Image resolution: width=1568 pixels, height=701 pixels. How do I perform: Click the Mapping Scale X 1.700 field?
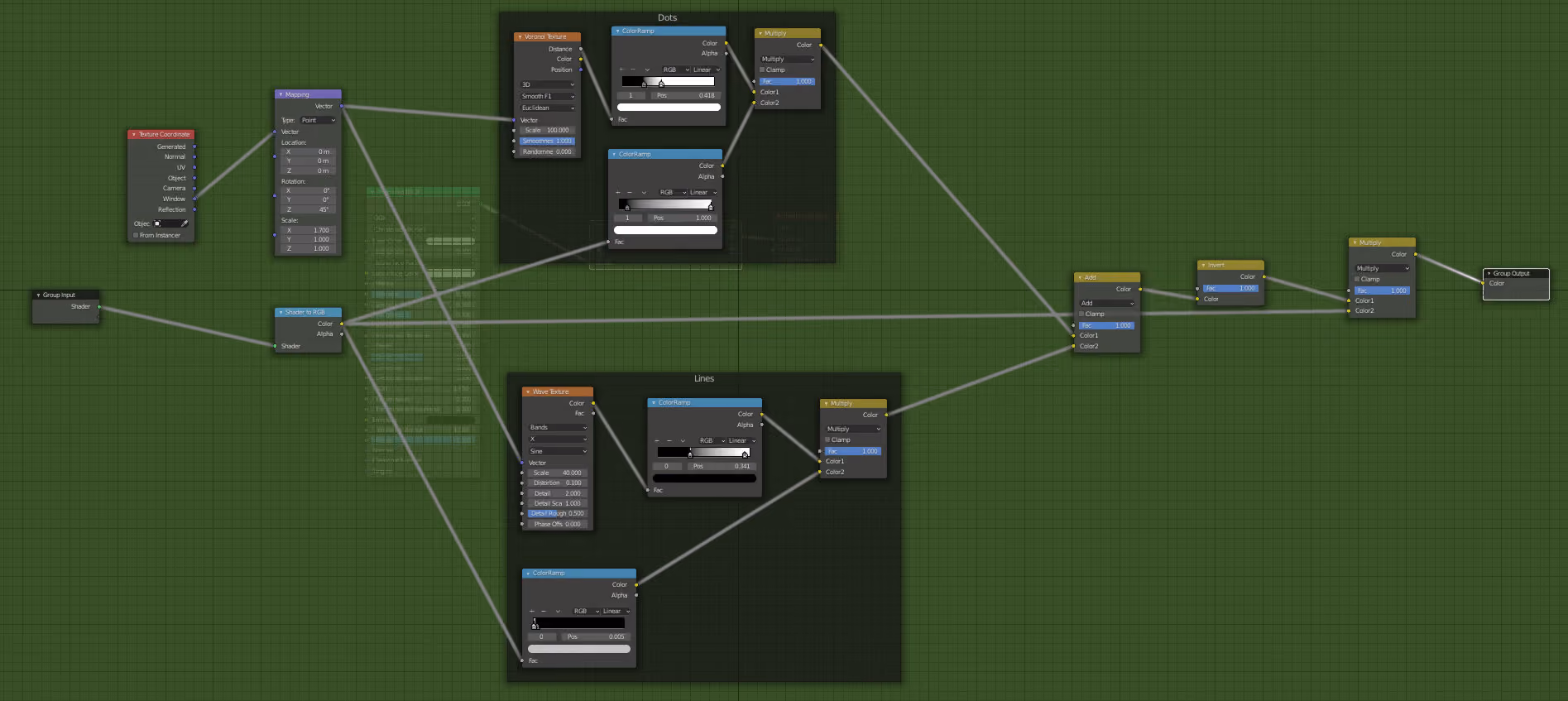point(307,230)
